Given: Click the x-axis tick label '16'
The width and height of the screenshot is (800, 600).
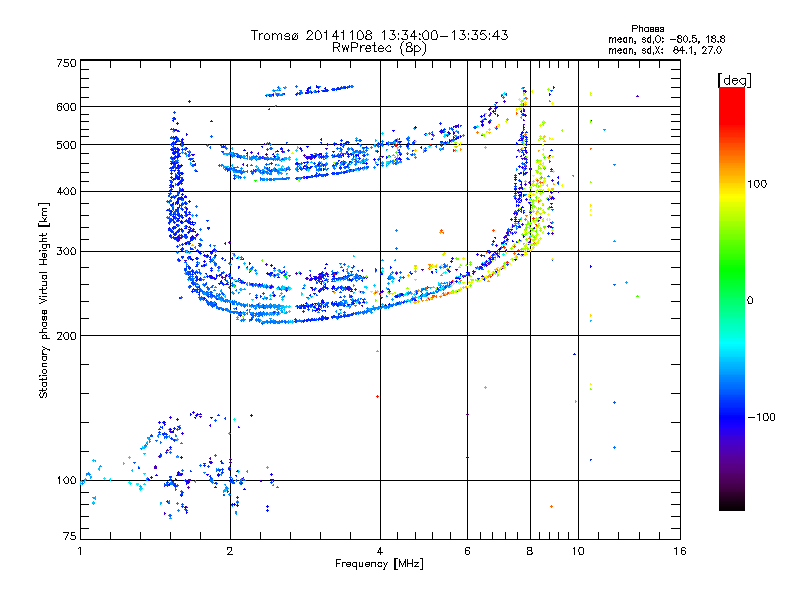Looking at the screenshot, I should coord(680,551).
